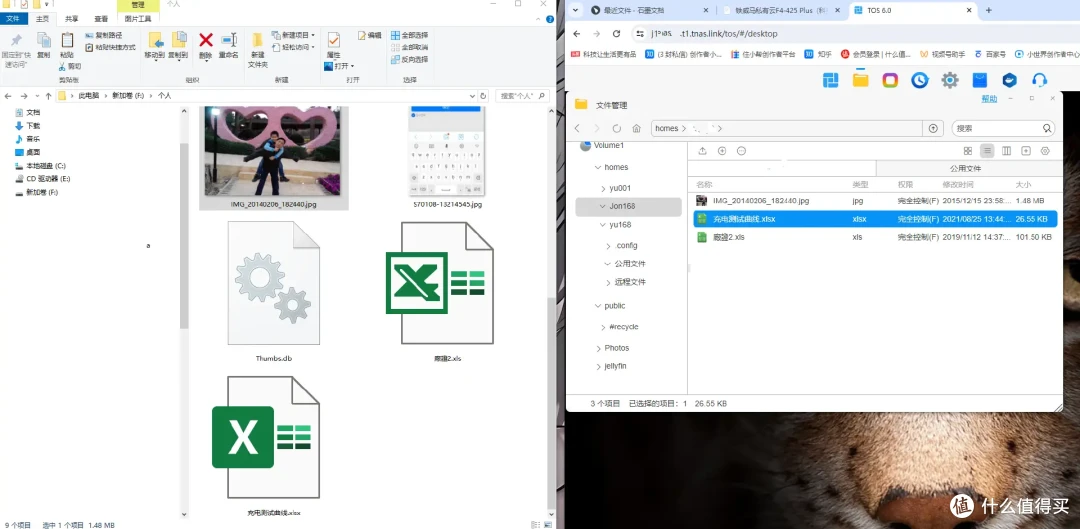This screenshot has width=1080, height=529.
Task: Click file manager settings hexagon gear icon
Action: [x=1045, y=151]
